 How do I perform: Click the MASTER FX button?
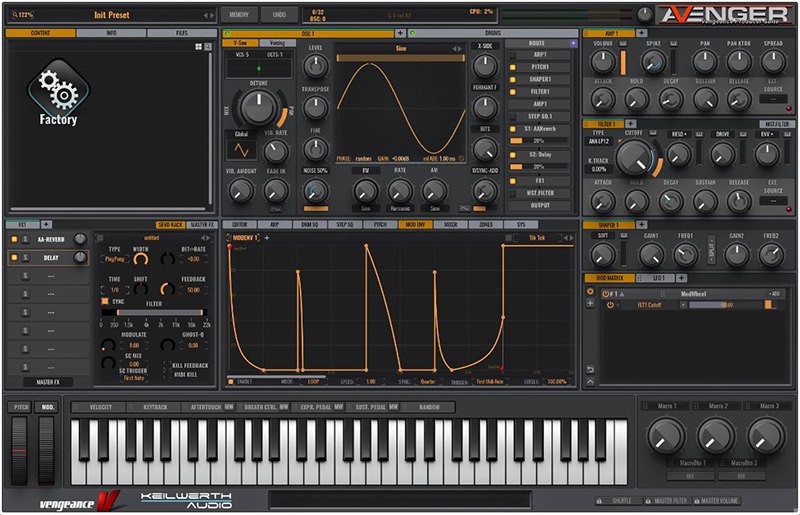click(48, 381)
